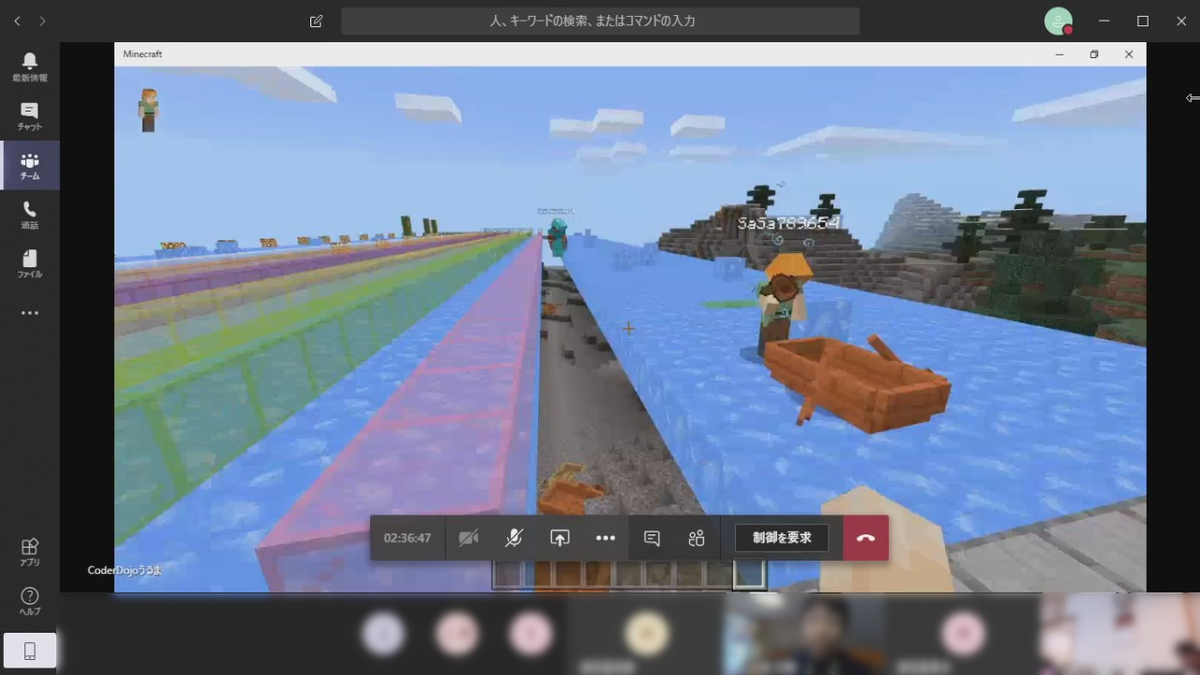
Task: Select the participant video thumbnail showing a person
Action: 804,634
